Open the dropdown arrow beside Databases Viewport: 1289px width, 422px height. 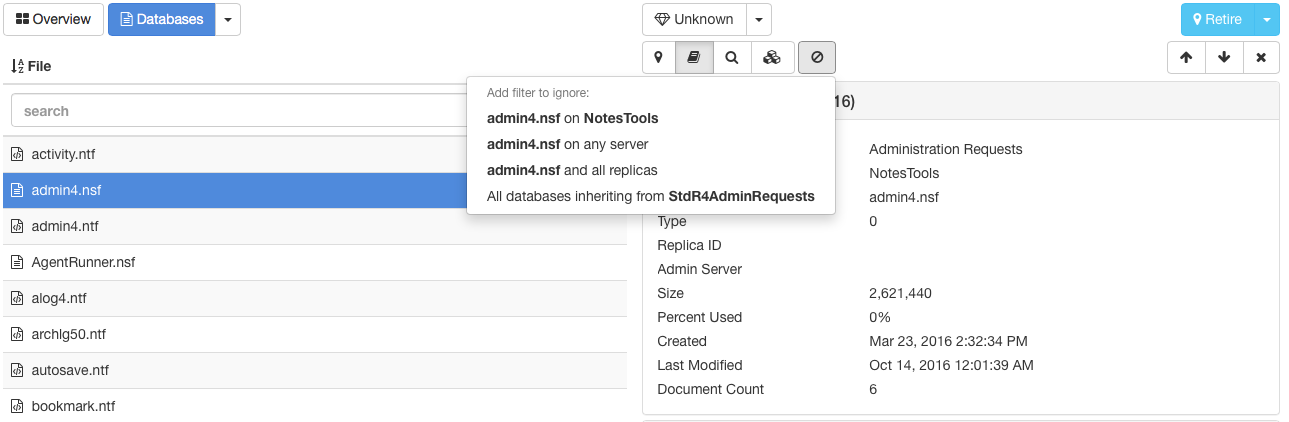tap(228, 19)
